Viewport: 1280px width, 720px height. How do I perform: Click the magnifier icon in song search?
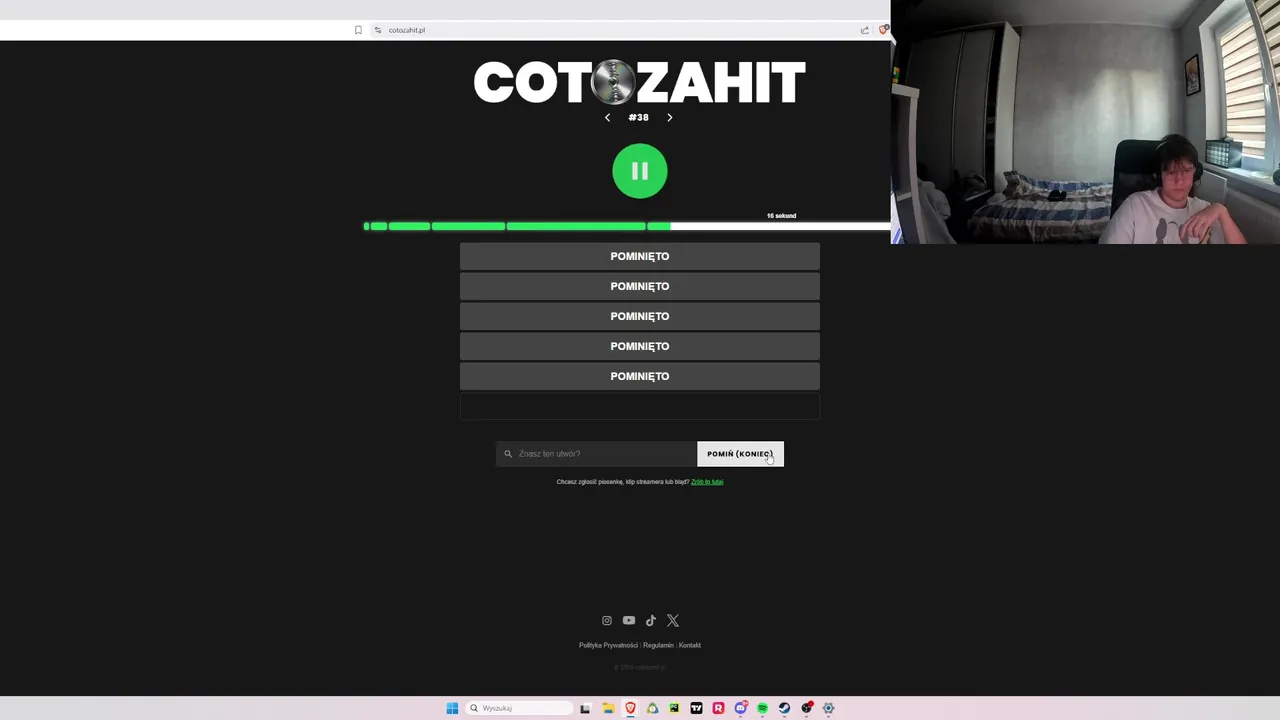[508, 454]
